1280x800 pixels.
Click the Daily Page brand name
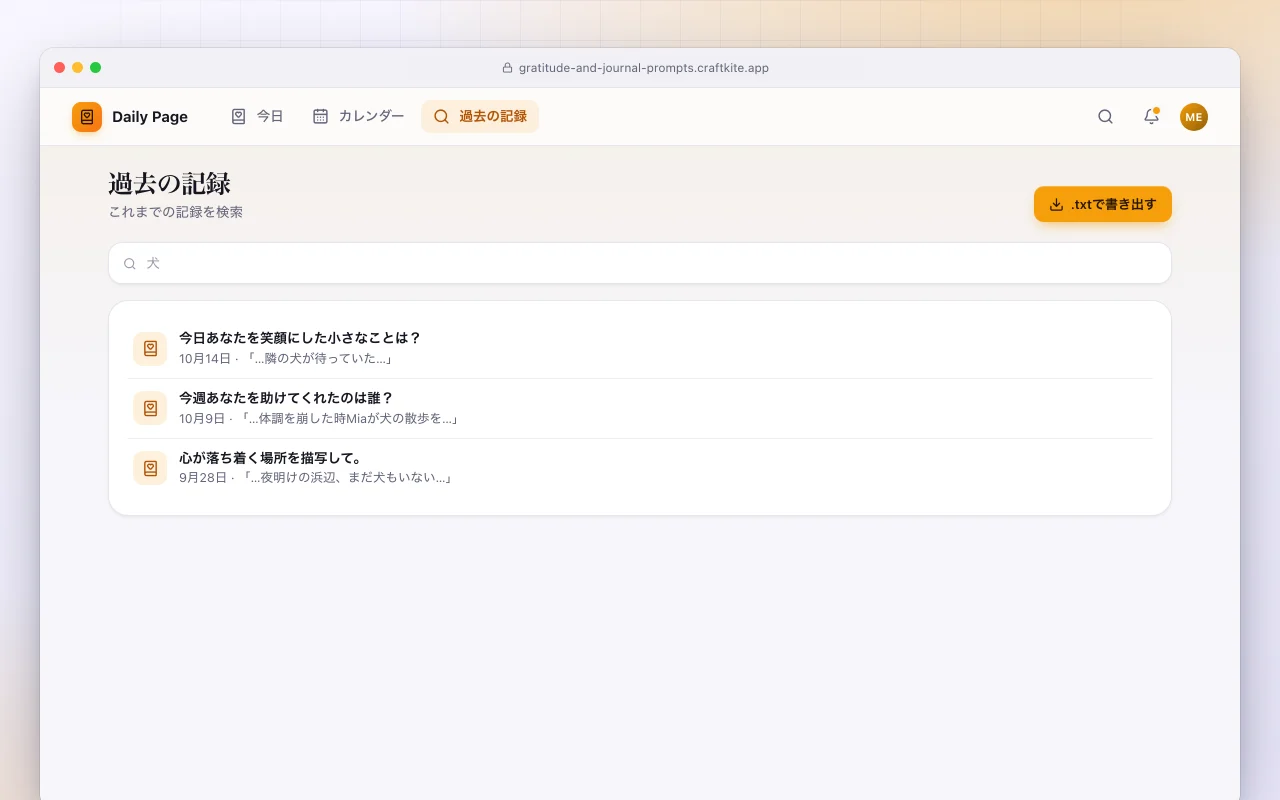(x=150, y=117)
